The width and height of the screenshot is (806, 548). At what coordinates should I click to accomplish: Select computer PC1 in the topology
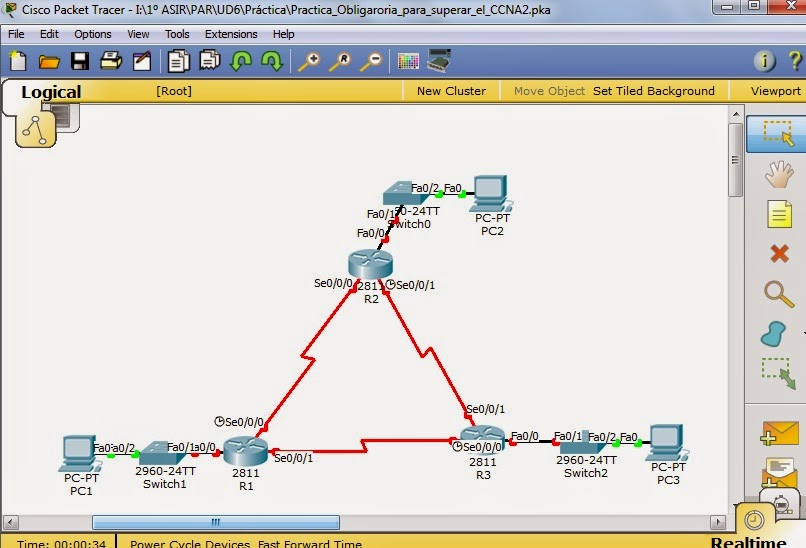click(80, 454)
